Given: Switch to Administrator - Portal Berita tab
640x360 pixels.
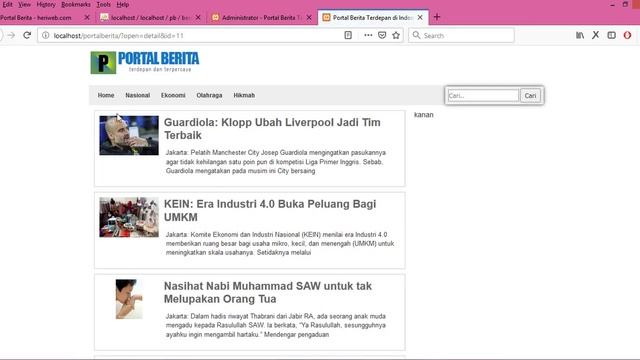Looking at the screenshot, I should (x=261, y=18).
